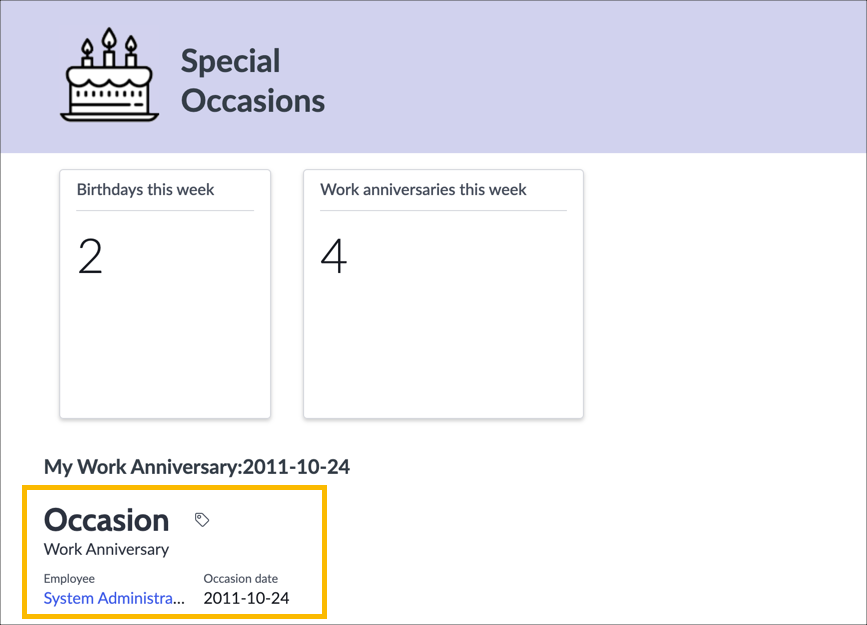Click the number 2 birthdays count
Viewport: 867px width, 625px height.
(88, 257)
